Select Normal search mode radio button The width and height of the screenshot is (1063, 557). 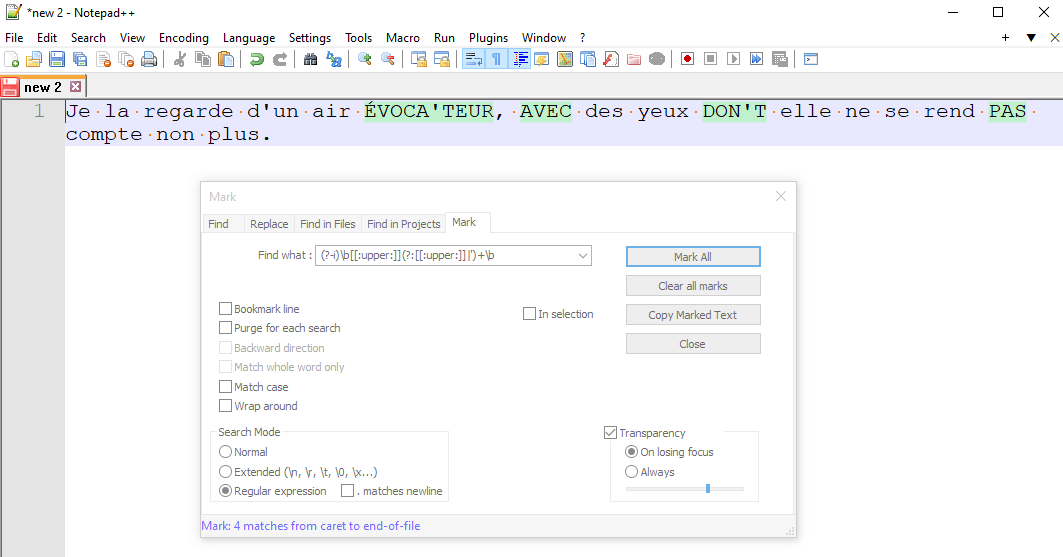click(x=226, y=452)
